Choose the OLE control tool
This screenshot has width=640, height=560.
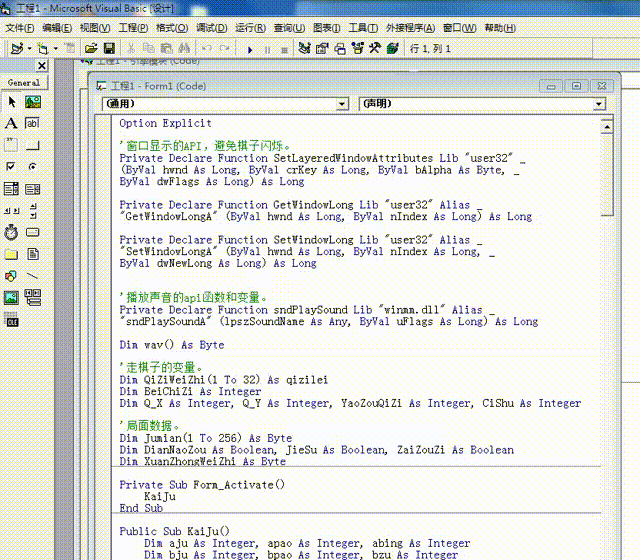pos(11,320)
